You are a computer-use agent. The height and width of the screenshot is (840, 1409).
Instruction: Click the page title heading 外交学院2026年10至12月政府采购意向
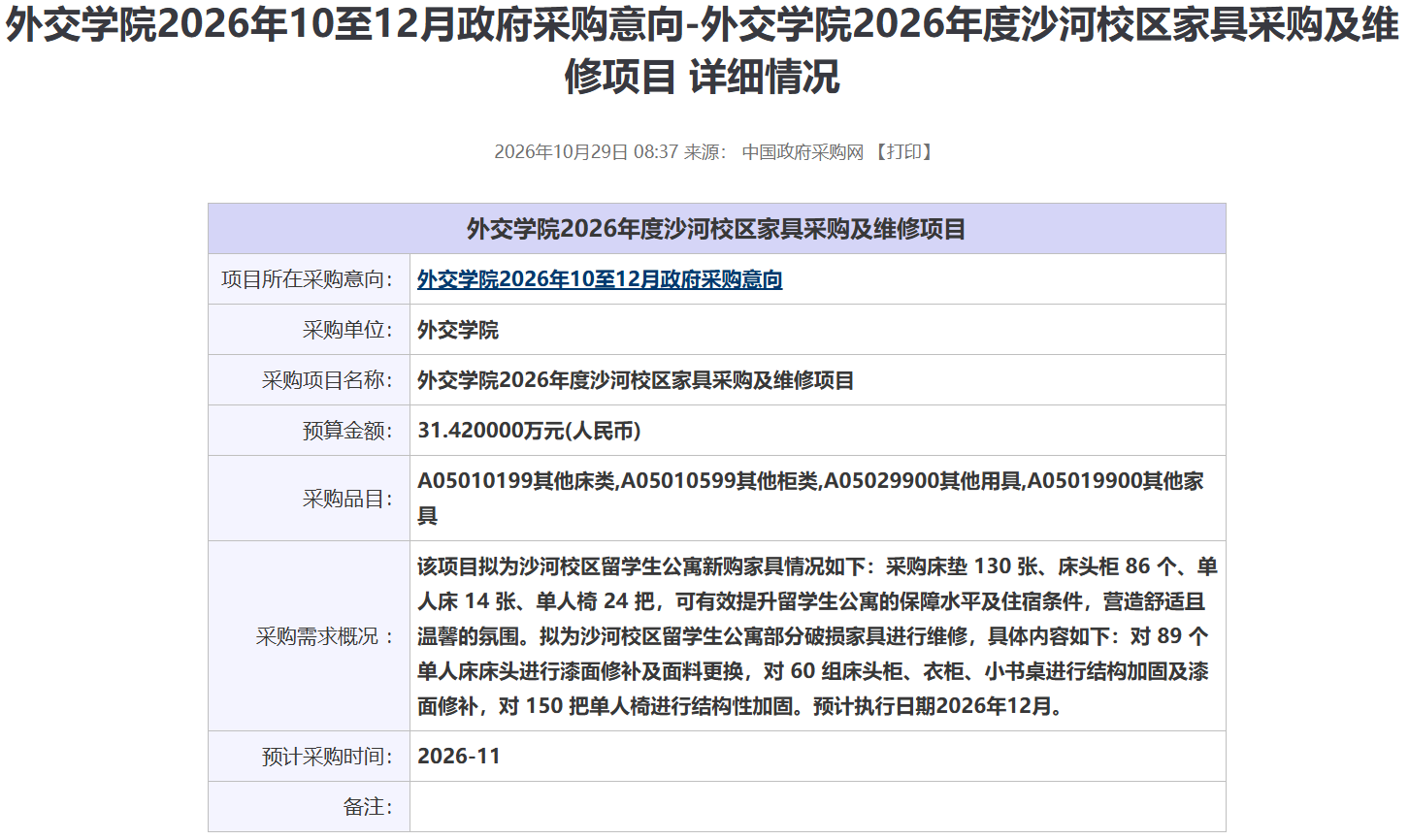coord(703,51)
